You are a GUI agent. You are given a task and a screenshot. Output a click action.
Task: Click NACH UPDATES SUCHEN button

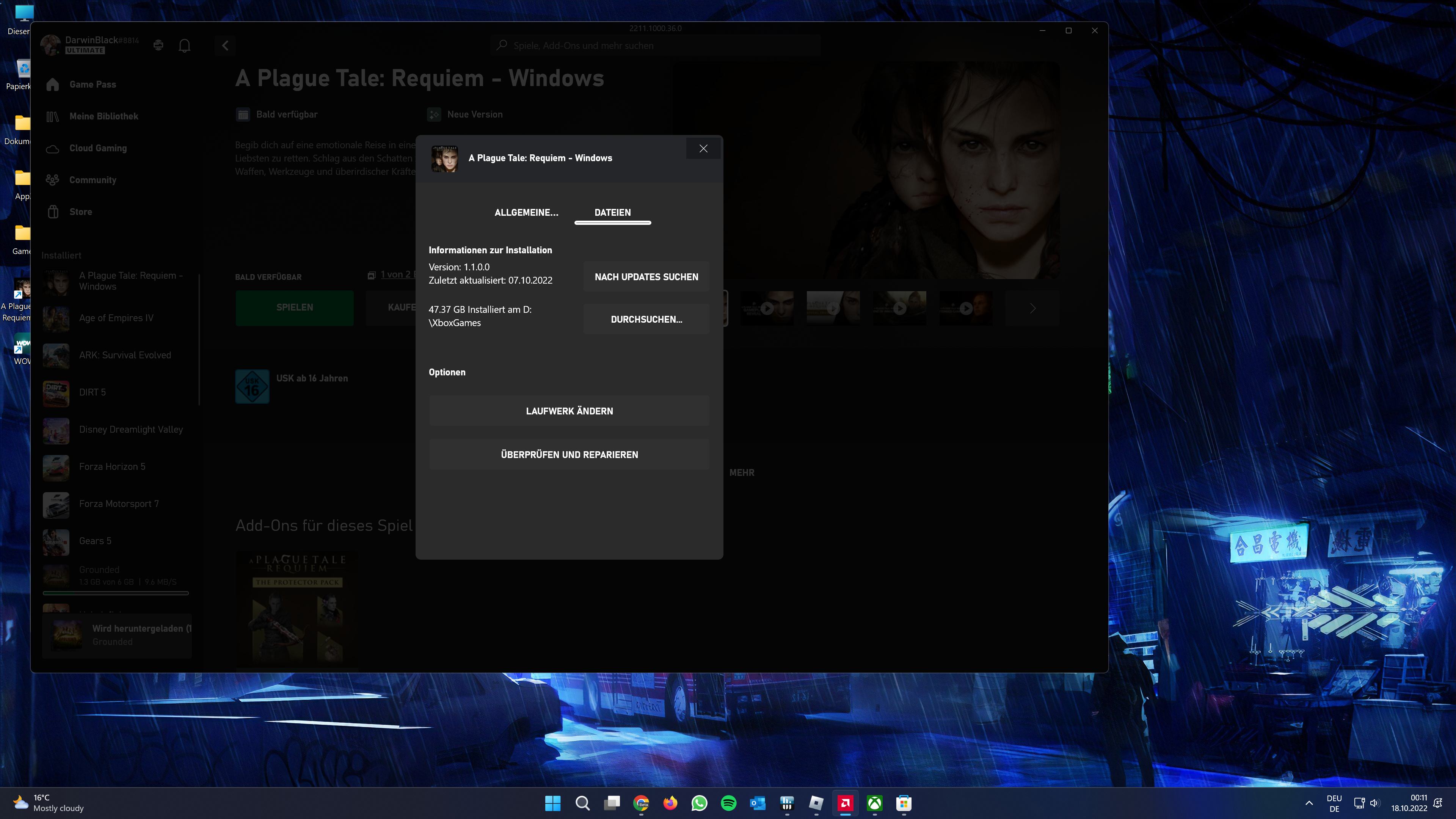(x=646, y=277)
